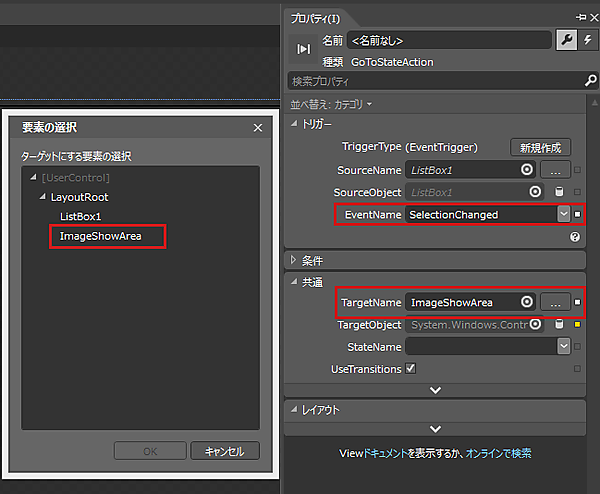The height and width of the screenshot is (494, 600).
Task: Cancel the element selection dialog
Action: click(x=225, y=451)
